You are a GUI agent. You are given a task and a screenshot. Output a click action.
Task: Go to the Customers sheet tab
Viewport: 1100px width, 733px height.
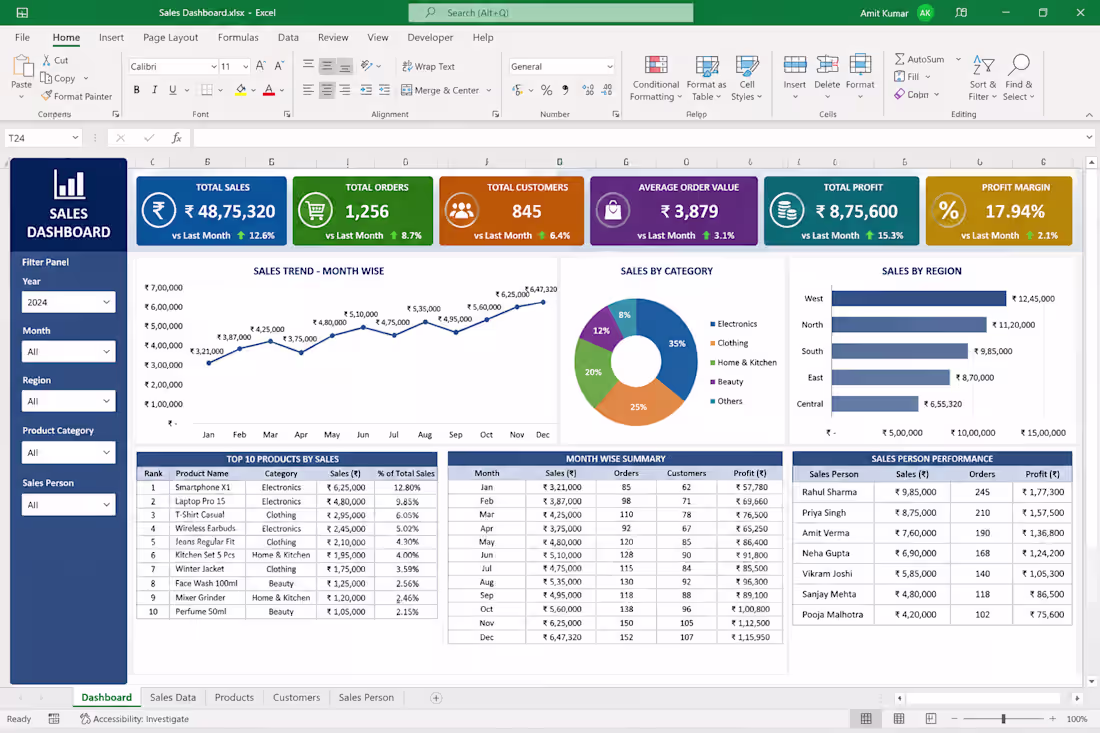pos(296,697)
